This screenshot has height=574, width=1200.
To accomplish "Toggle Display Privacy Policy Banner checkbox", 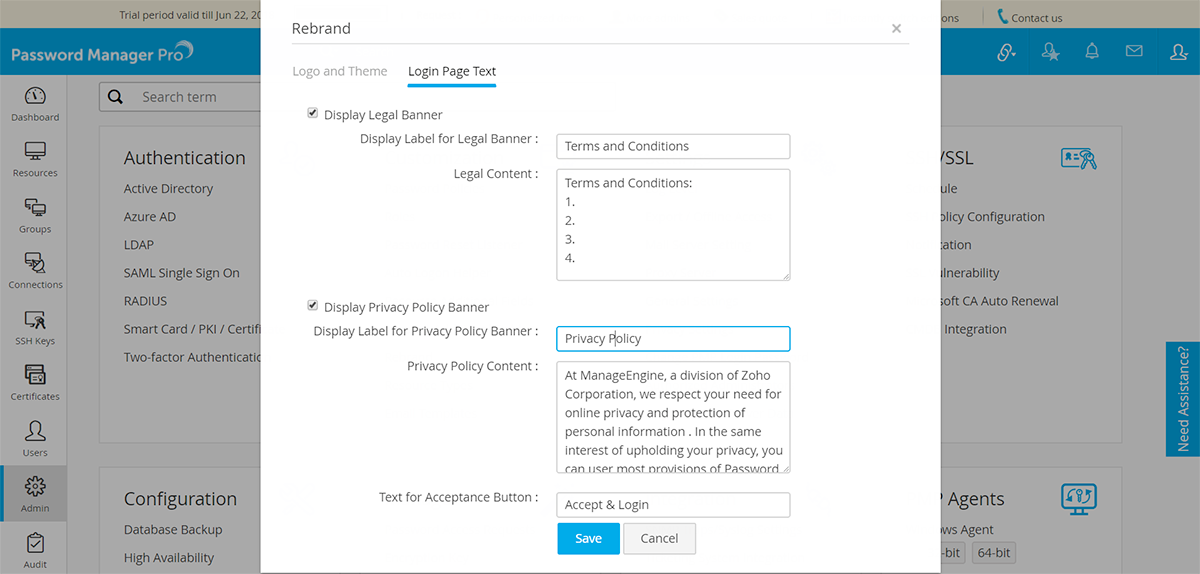I will point(313,306).
